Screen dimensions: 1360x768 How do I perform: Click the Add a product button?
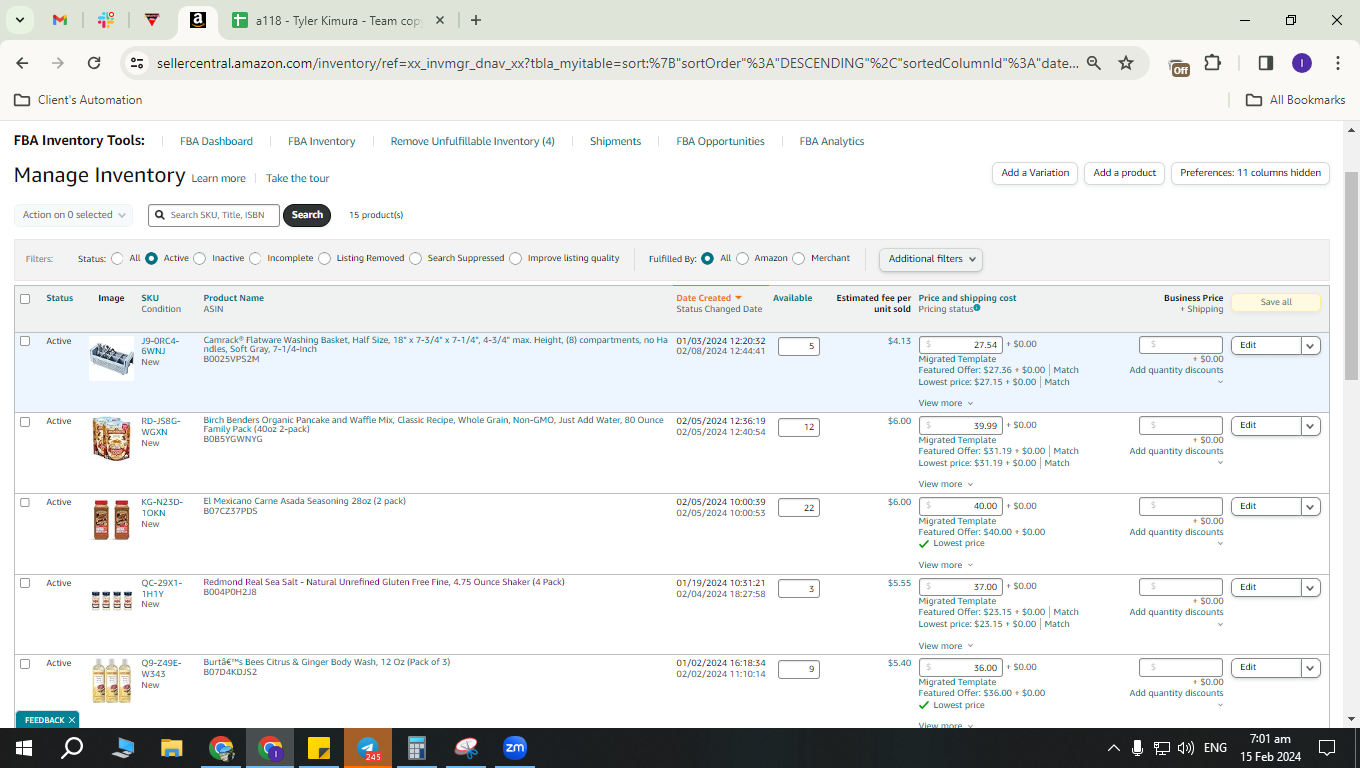click(1124, 173)
